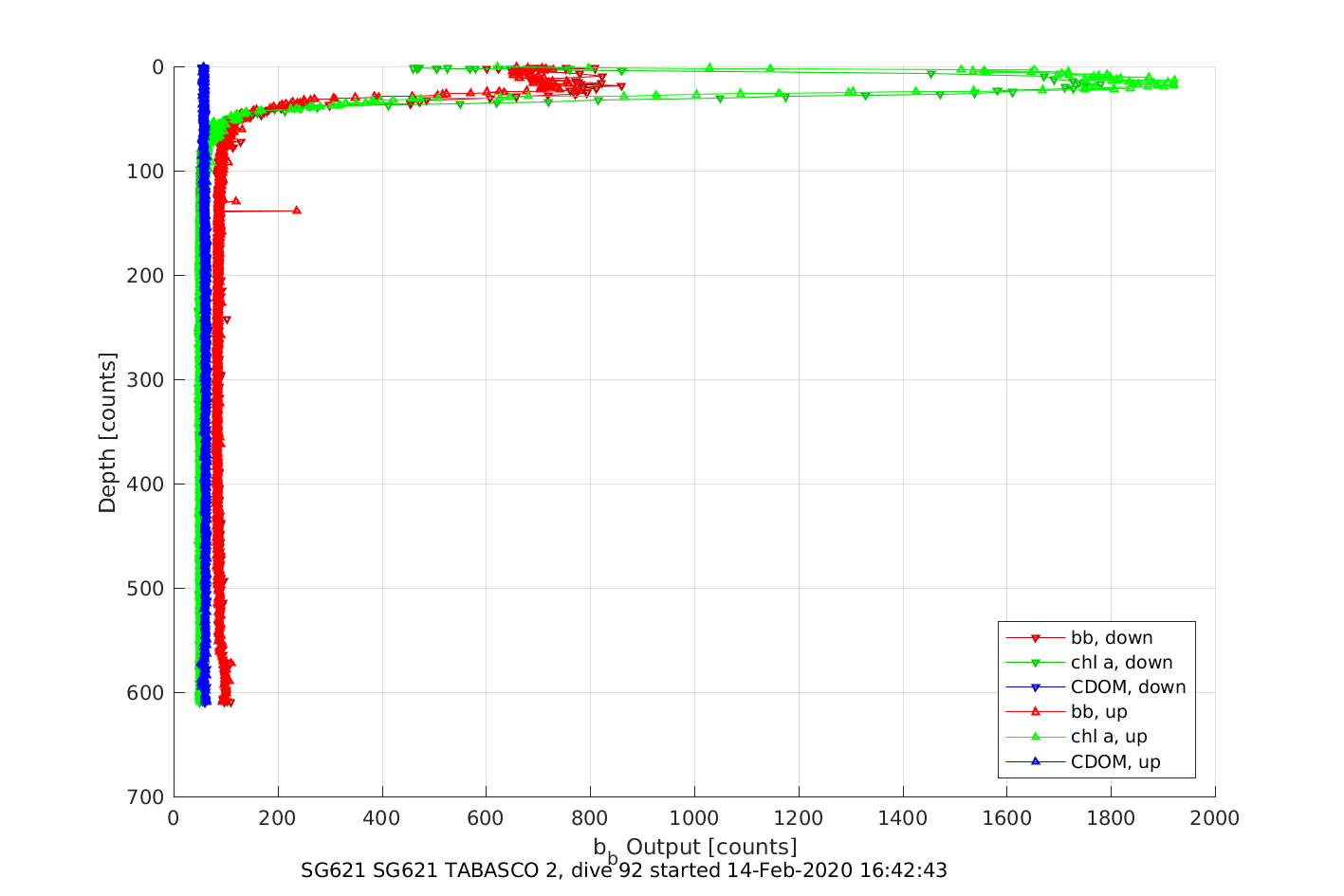Viewport: 1344px width, 896px height.
Task: Click the blue down-triangle icon in legend for 'CDOM, down'
Action: tap(1036, 687)
